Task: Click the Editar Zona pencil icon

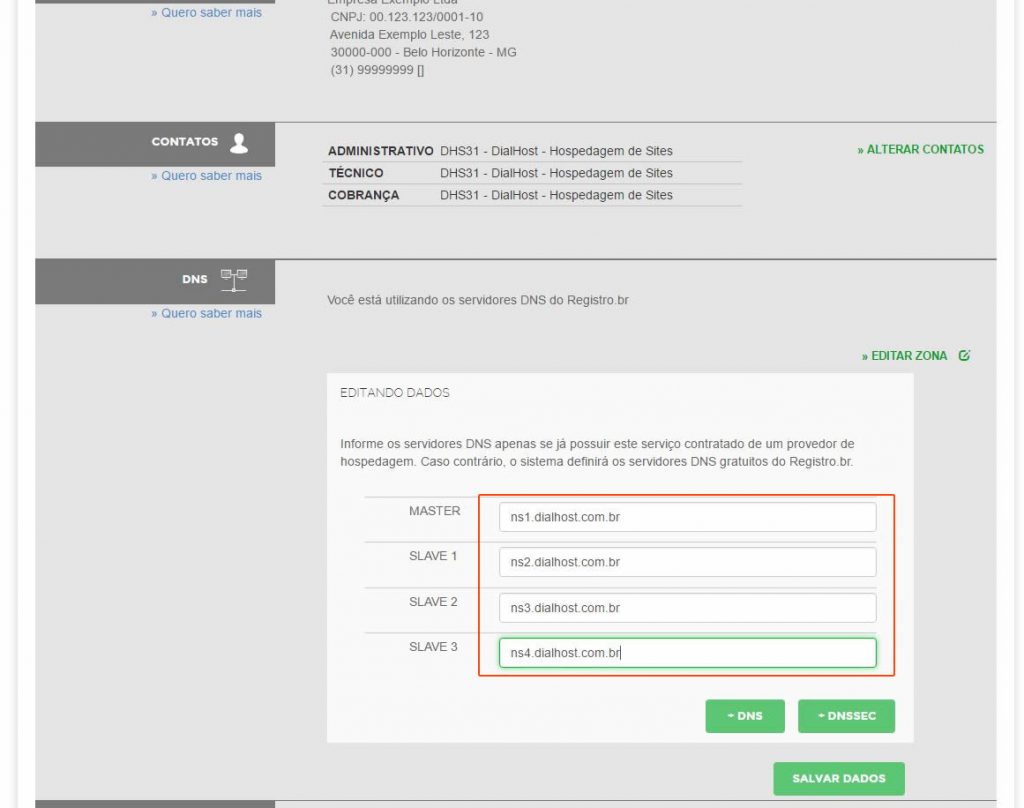Action: (x=964, y=355)
